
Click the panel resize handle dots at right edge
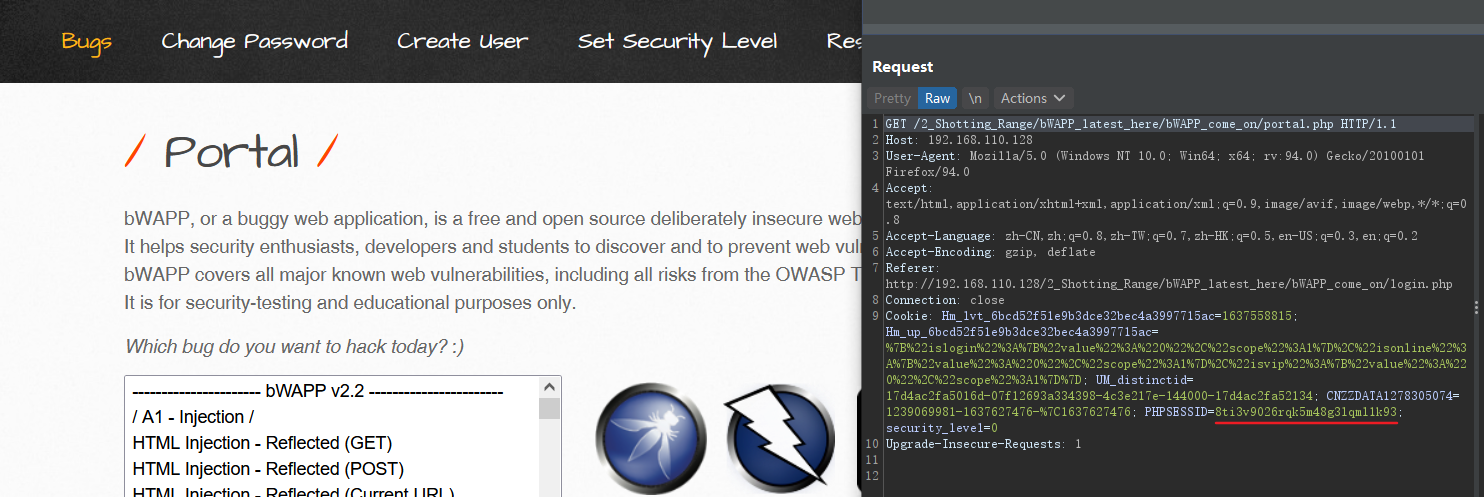point(1478,308)
